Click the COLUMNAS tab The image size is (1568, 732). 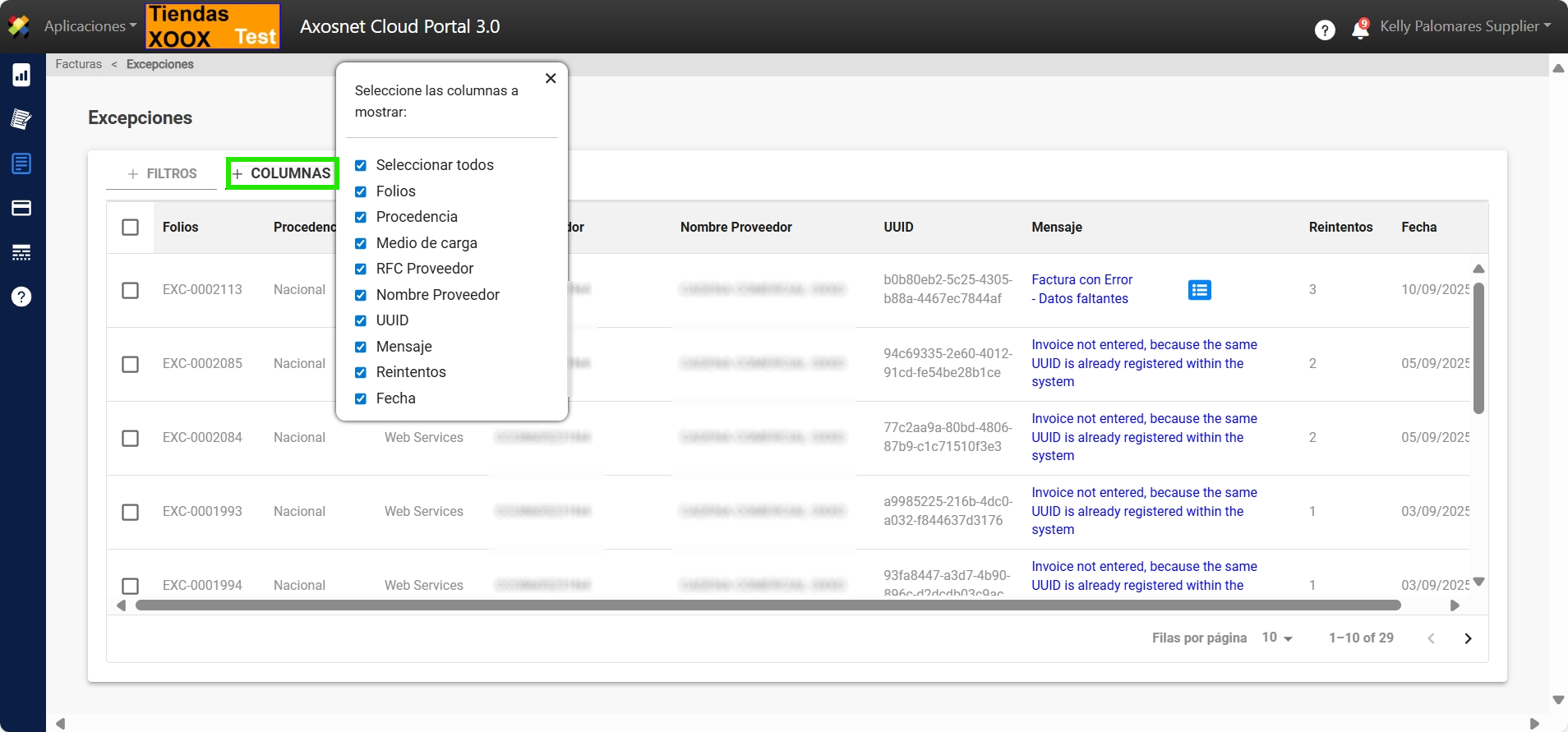282,173
